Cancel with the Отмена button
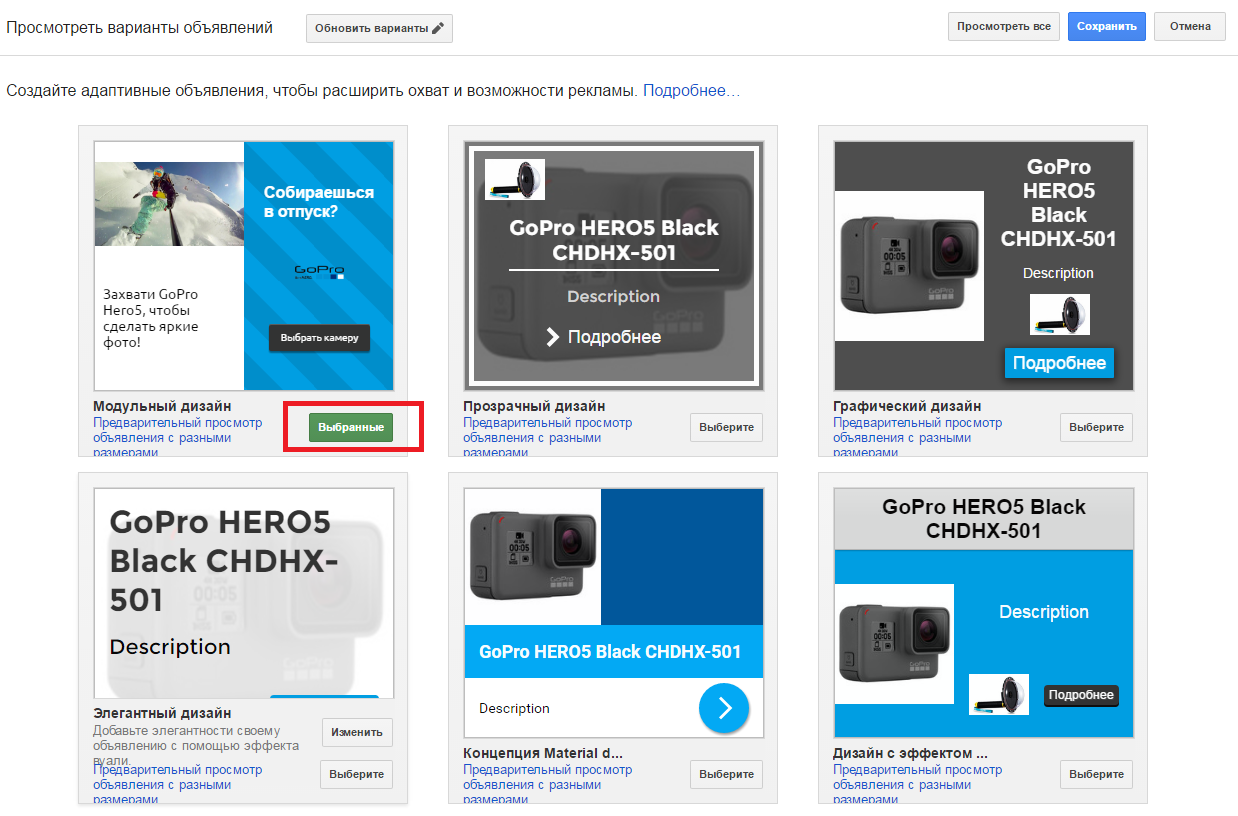Image resolution: width=1238 pixels, height=816 pixels. click(x=1190, y=27)
